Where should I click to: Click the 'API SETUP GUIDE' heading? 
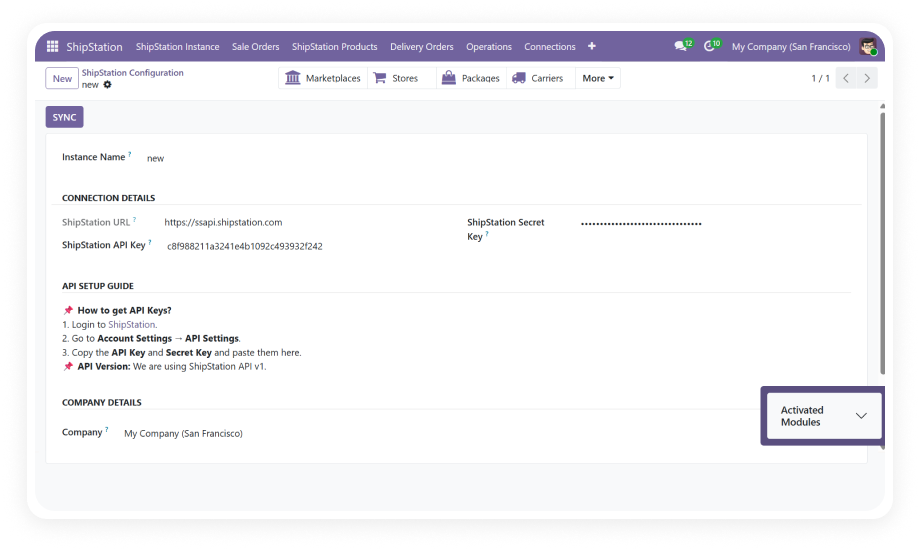click(x=98, y=286)
